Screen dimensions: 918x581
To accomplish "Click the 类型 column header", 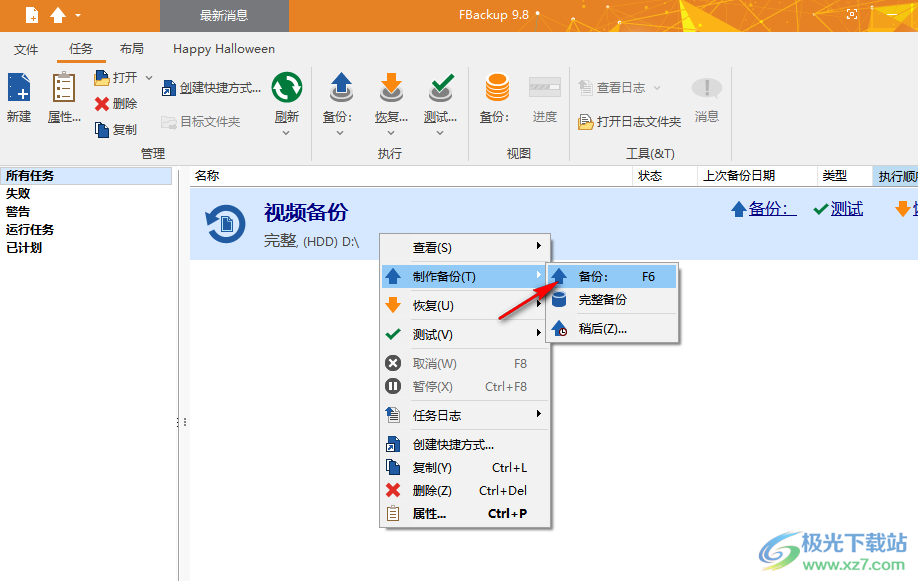I will pos(844,176).
